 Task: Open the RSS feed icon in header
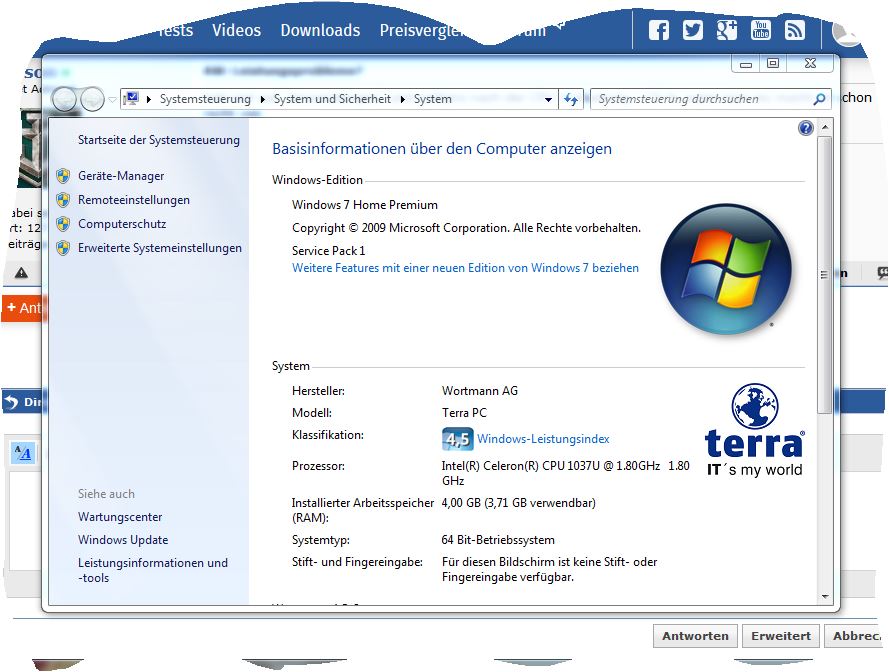pyautogui.click(x=794, y=30)
